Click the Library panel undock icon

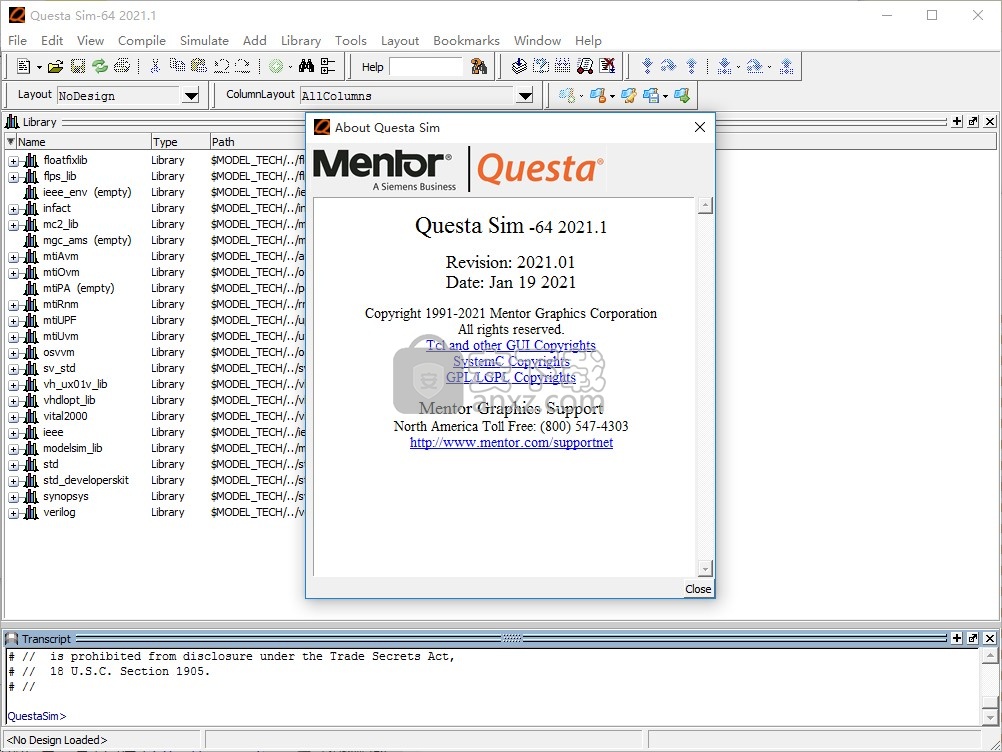[x=973, y=121]
